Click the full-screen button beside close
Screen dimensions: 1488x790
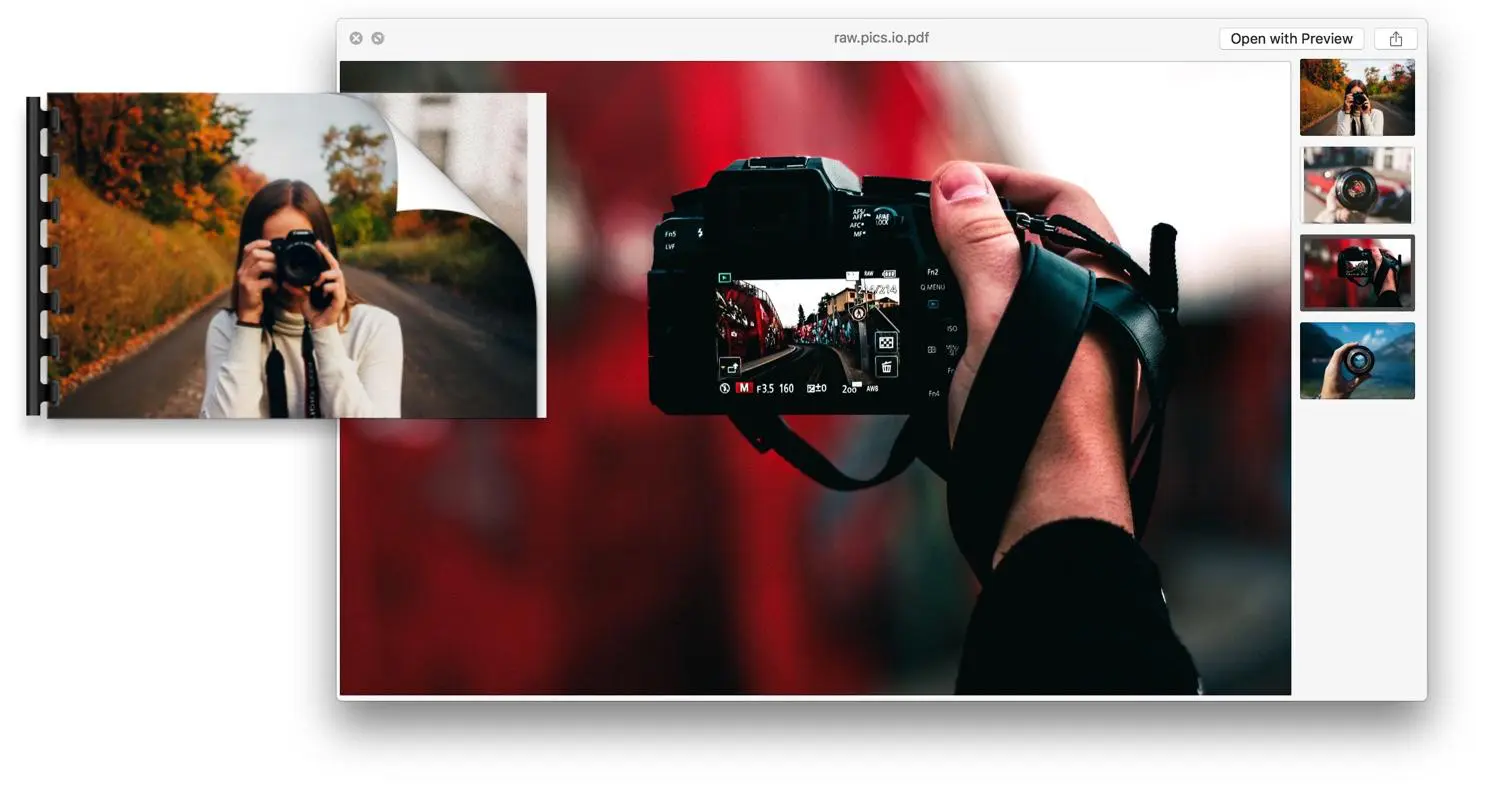coord(378,38)
